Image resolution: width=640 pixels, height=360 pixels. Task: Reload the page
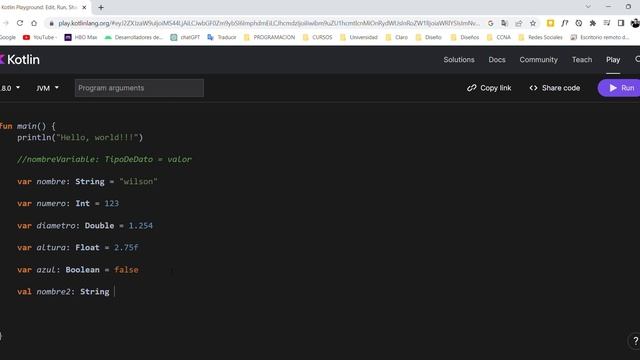(20, 23)
